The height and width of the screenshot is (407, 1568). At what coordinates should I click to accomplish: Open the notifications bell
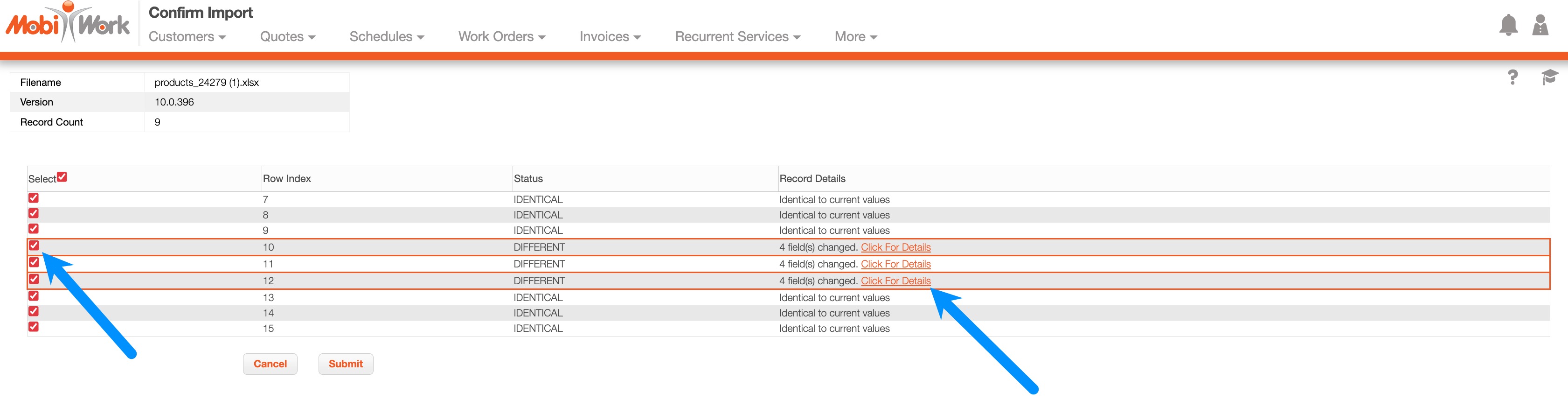pyautogui.click(x=1507, y=26)
